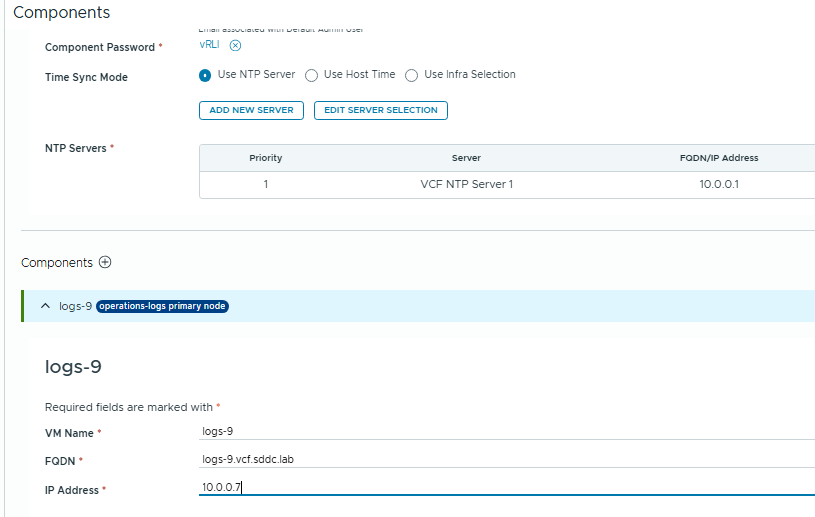
Task: Click the operations-logs primary node badge
Action: [x=163, y=306]
